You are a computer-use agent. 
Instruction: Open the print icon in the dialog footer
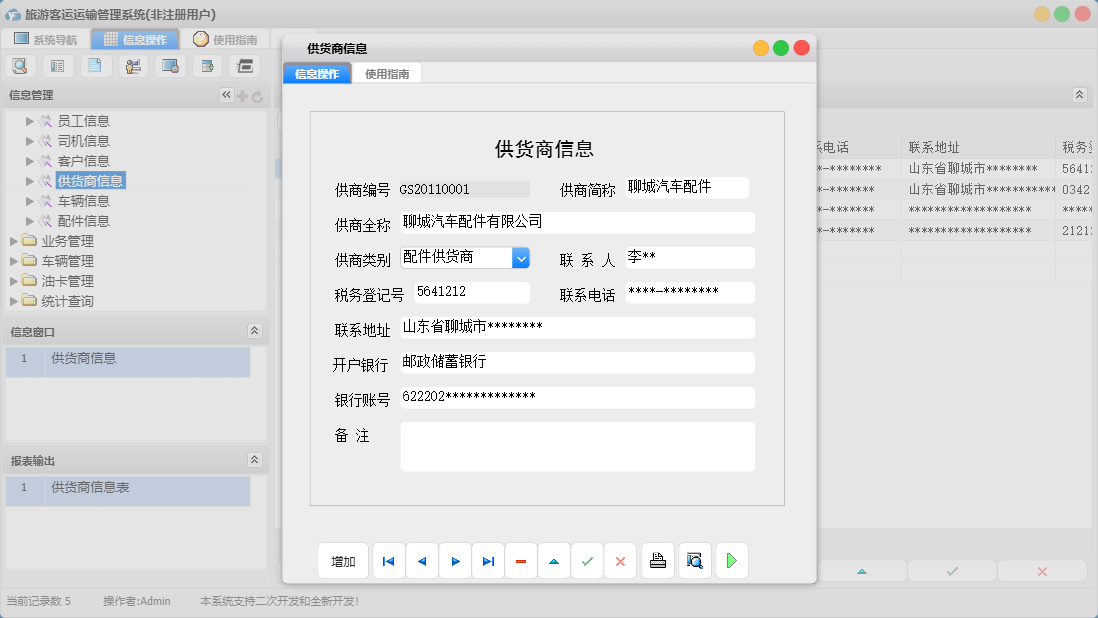[658, 561]
